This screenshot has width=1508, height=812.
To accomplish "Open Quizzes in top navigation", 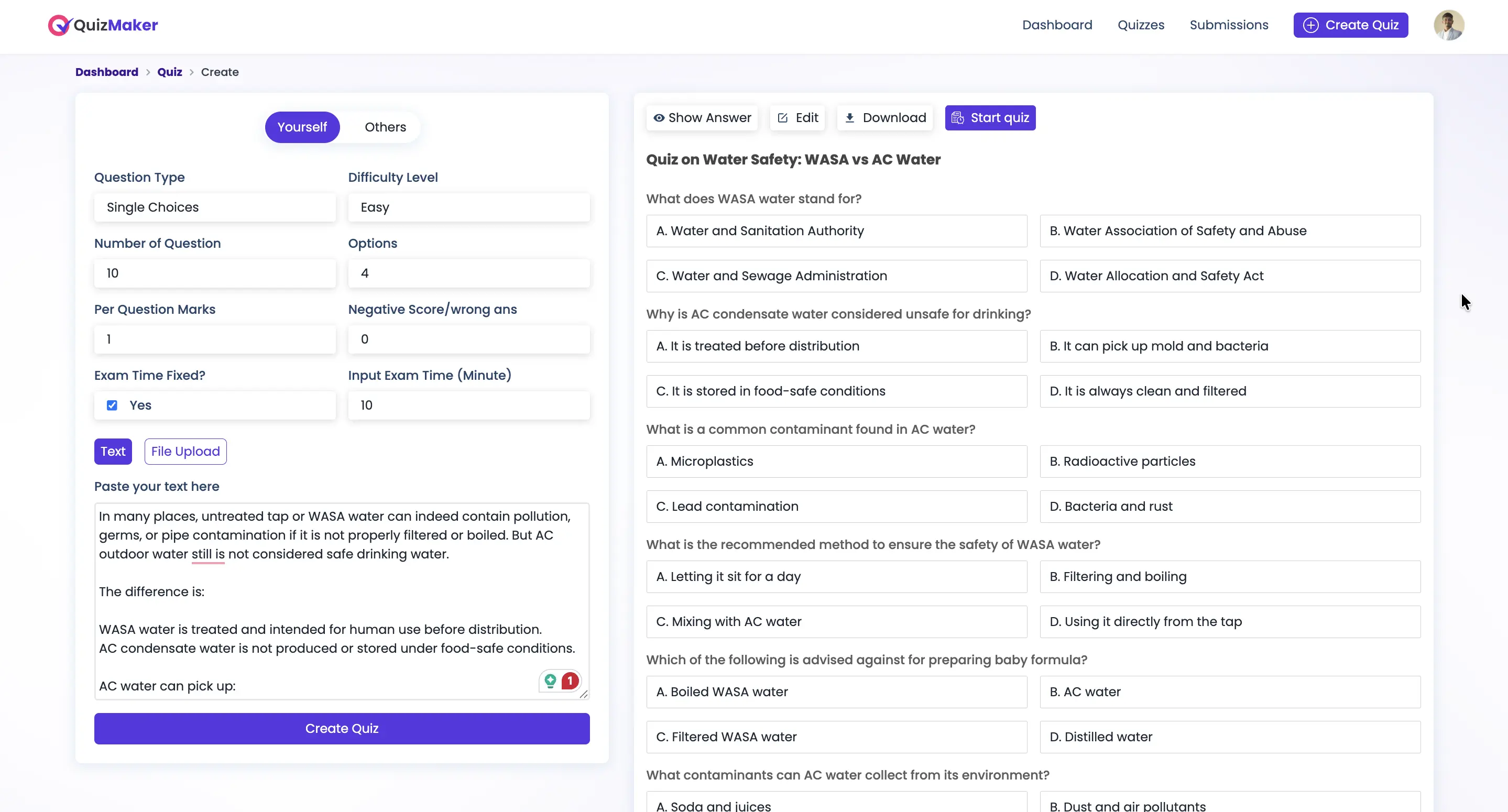I will 1141,25.
